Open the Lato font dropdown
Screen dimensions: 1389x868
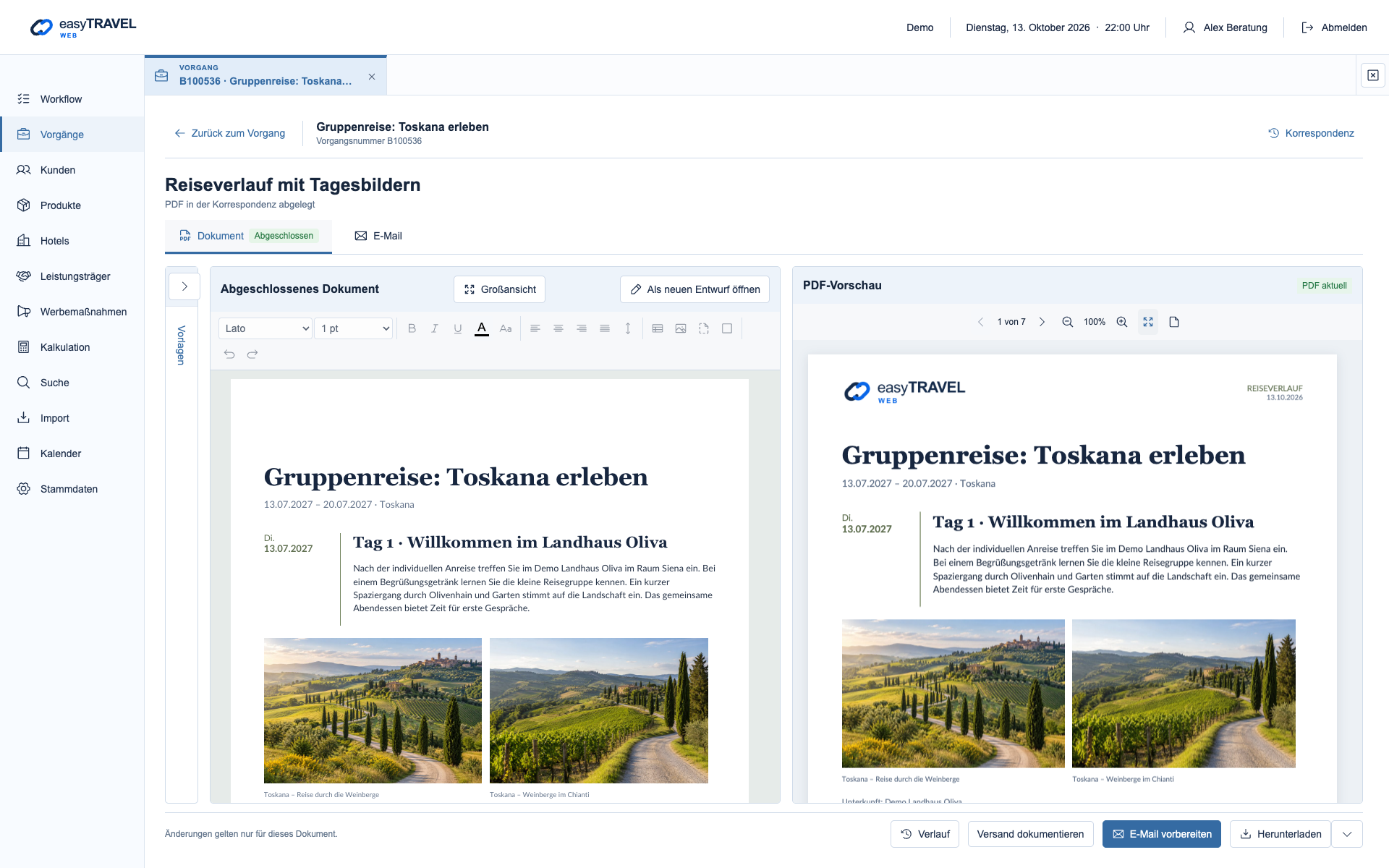coord(266,328)
